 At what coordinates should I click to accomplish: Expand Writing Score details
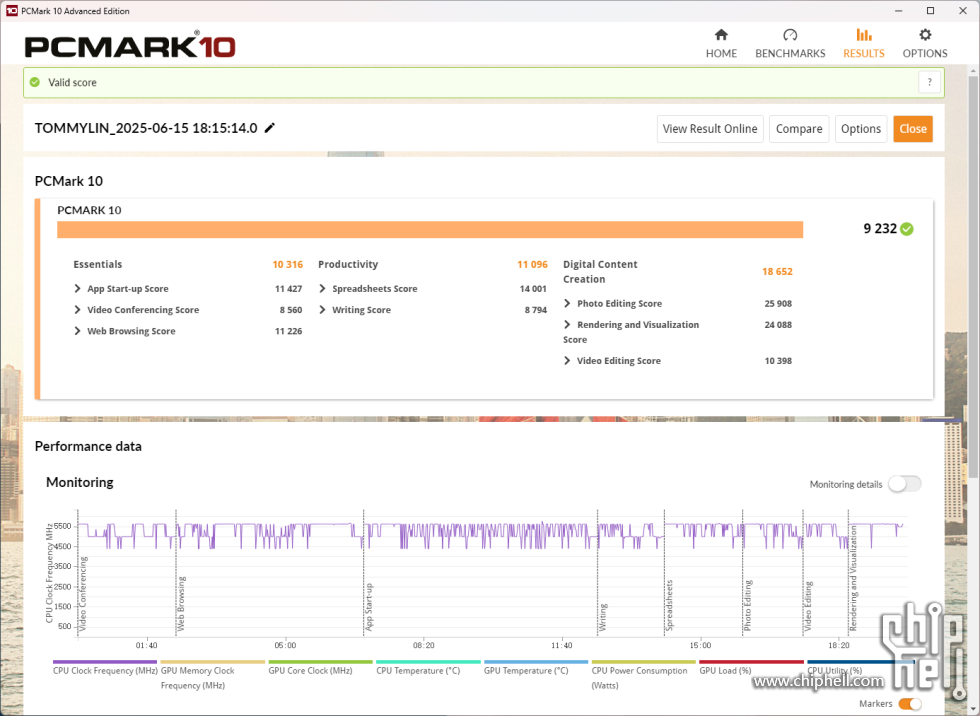[x=322, y=310]
